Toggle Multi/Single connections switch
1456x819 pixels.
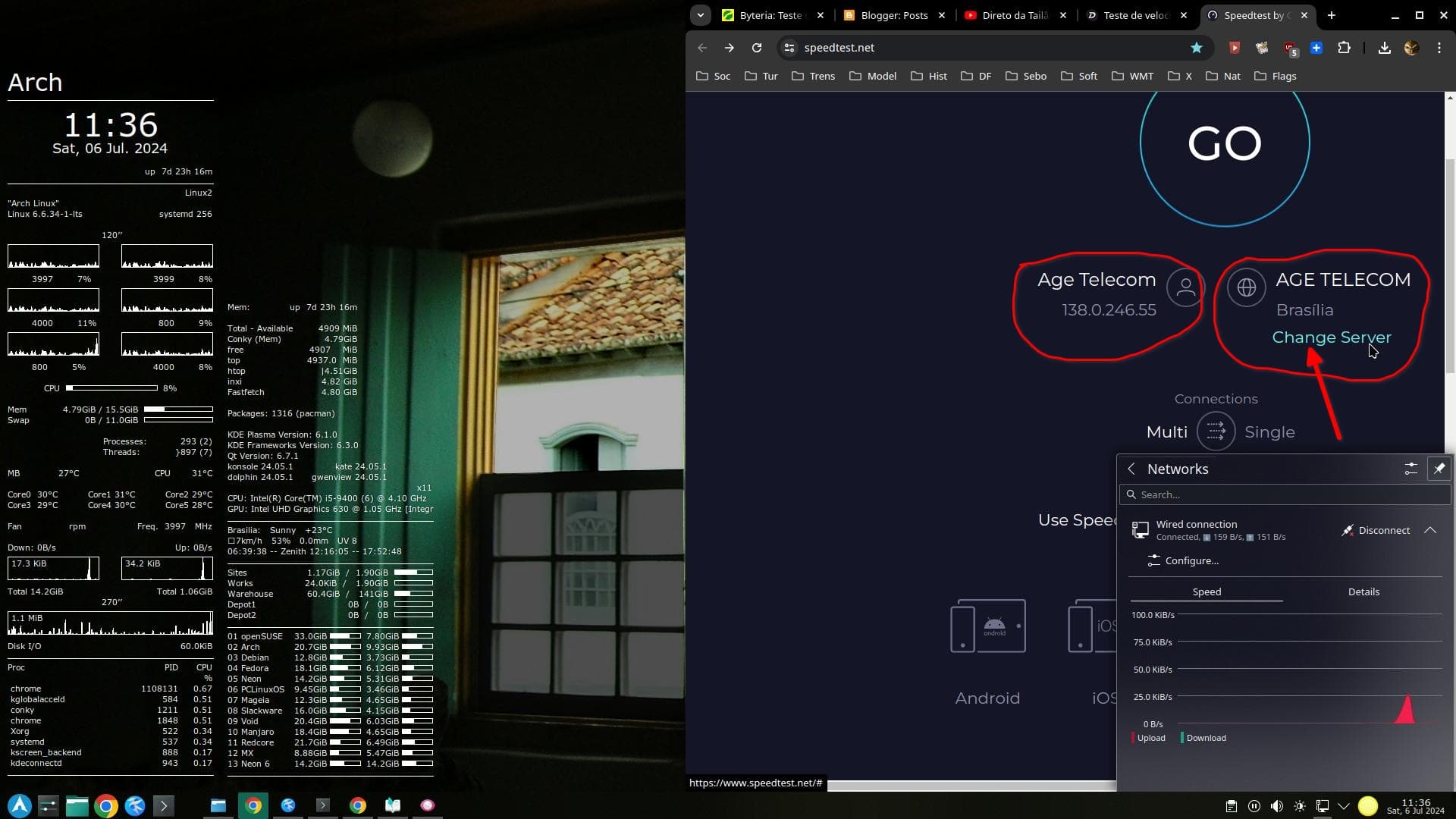(x=1216, y=431)
